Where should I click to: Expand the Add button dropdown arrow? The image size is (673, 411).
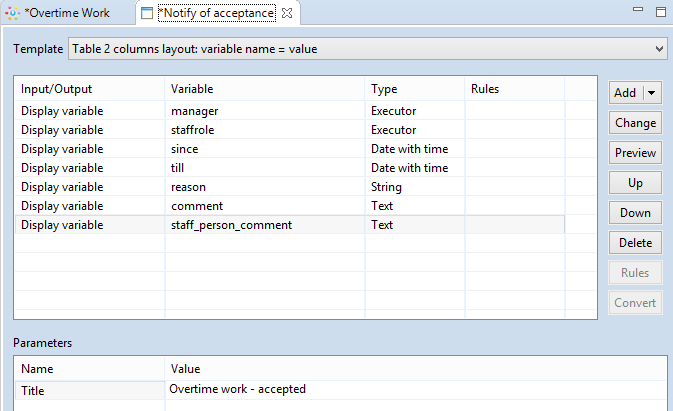click(652, 93)
